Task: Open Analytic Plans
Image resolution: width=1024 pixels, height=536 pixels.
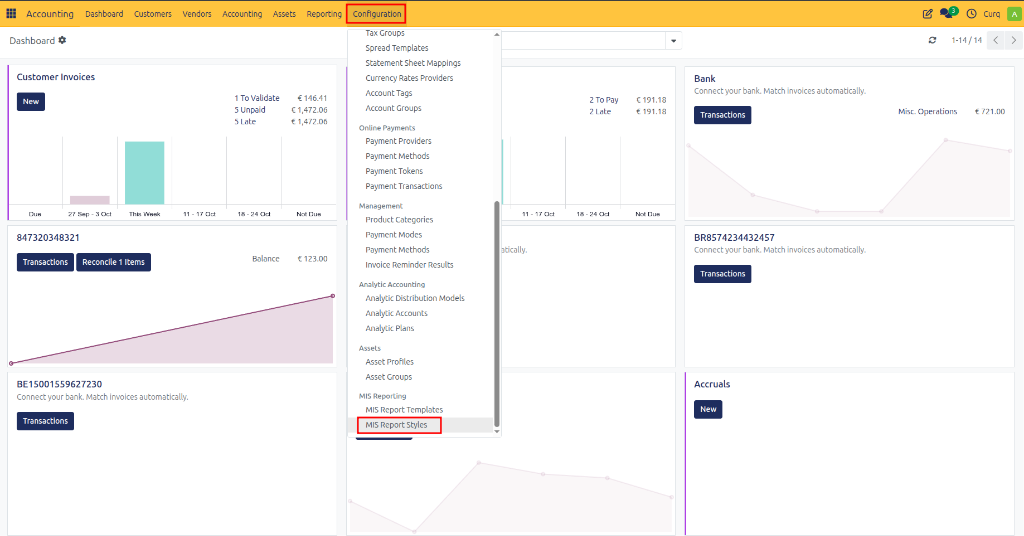Action: [389, 328]
